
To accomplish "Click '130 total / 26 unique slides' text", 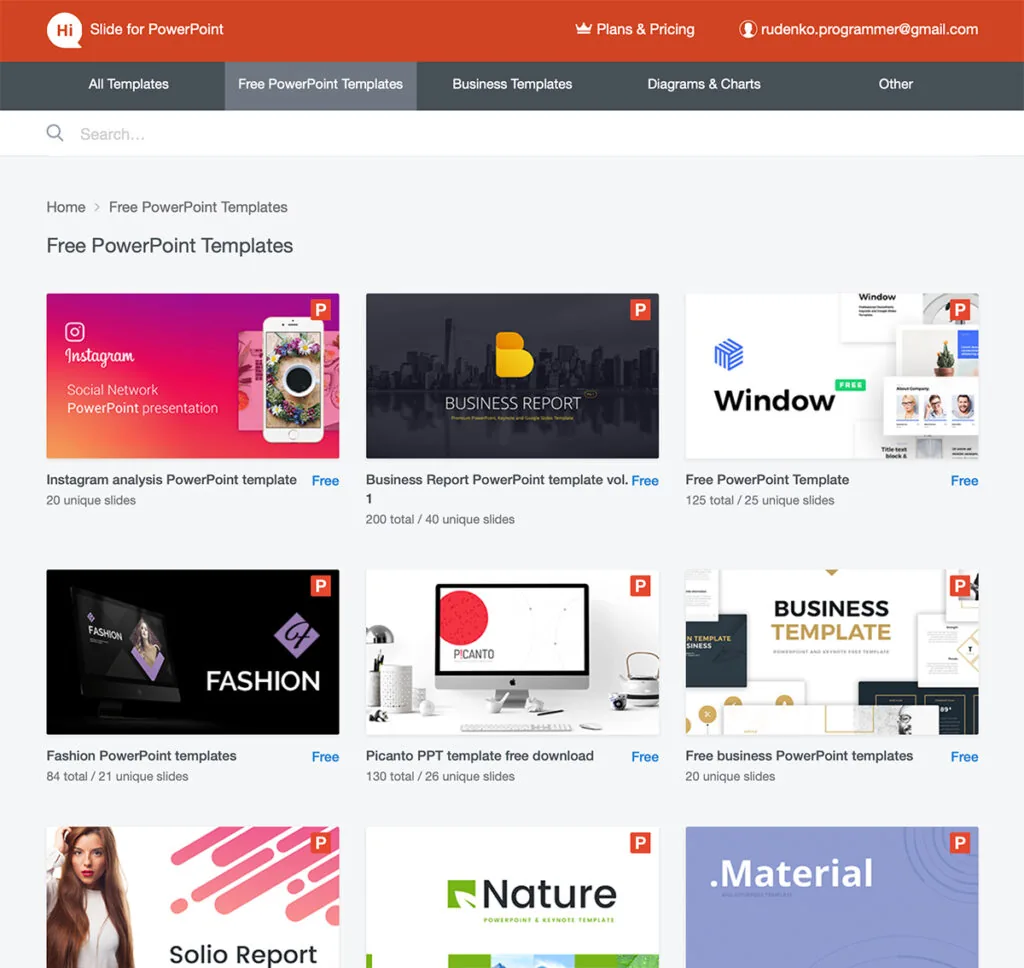I will pyautogui.click(x=440, y=777).
